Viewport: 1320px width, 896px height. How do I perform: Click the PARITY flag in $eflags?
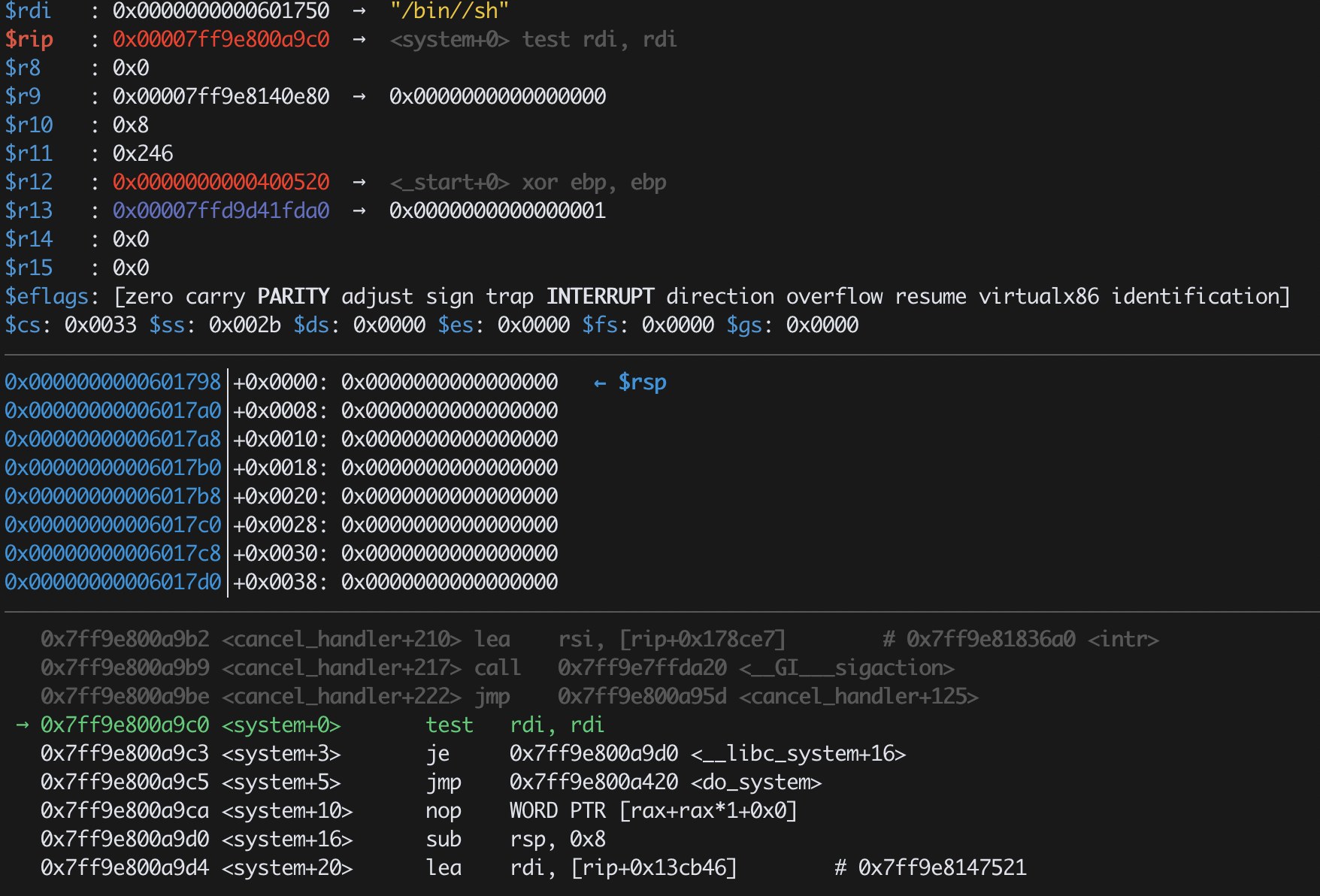click(293, 296)
